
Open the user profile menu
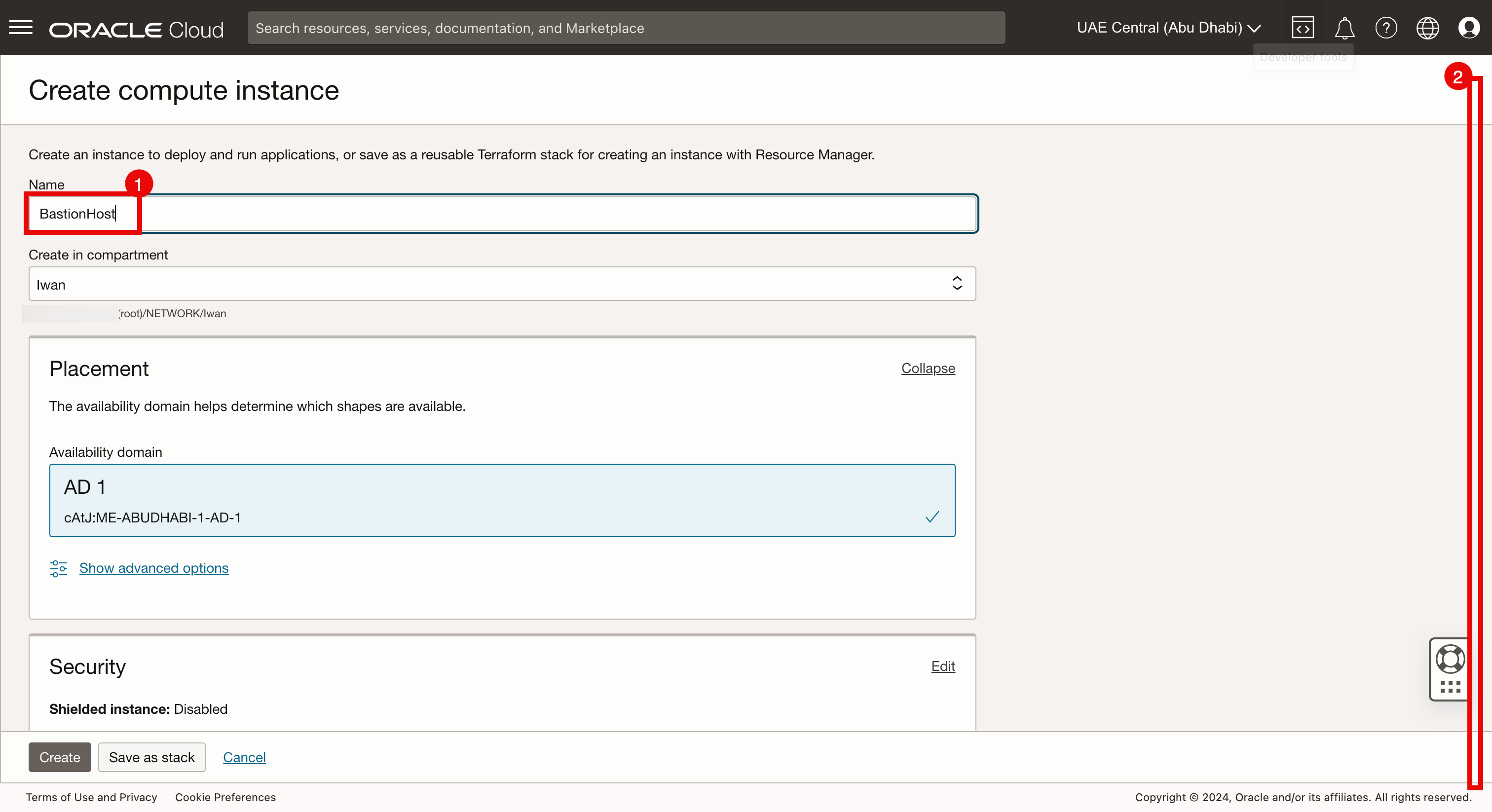(1468, 28)
